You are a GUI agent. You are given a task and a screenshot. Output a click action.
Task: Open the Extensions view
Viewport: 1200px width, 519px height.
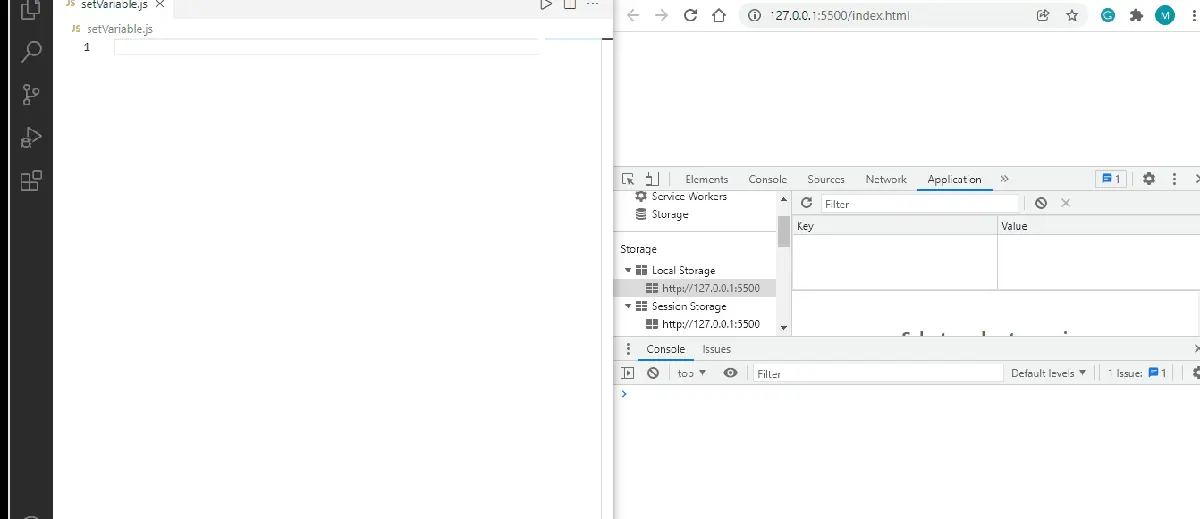coord(31,181)
